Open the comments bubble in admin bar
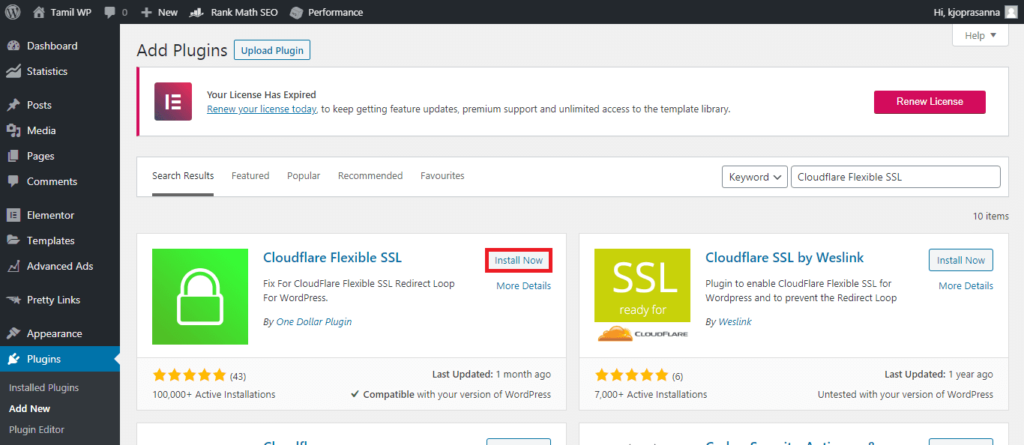Image resolution: width=1024 pixels, height=445 pixels. click(110, 12)
